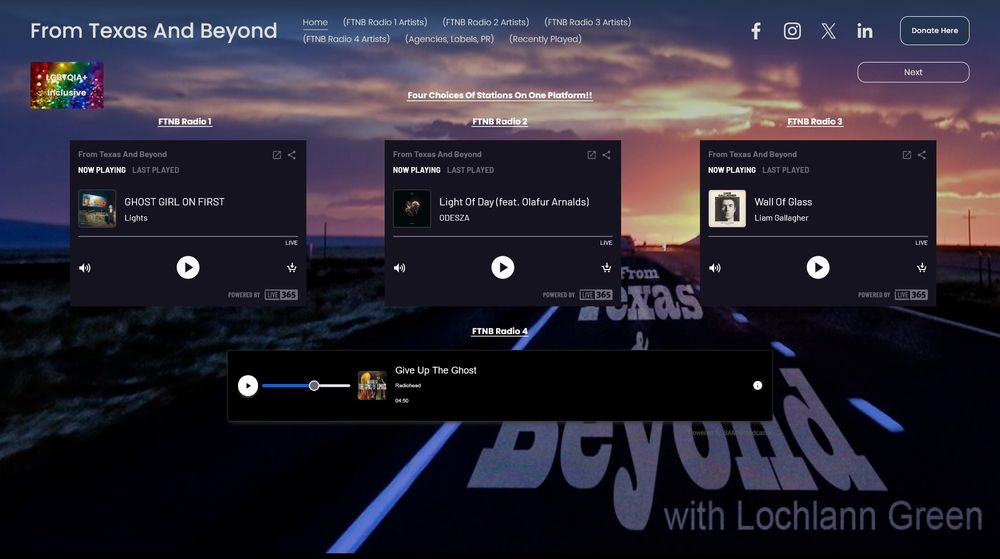The image size is (1000, 559).
Task: Mute volume on Ghost Girl On First player
Action: click(85, 268)
